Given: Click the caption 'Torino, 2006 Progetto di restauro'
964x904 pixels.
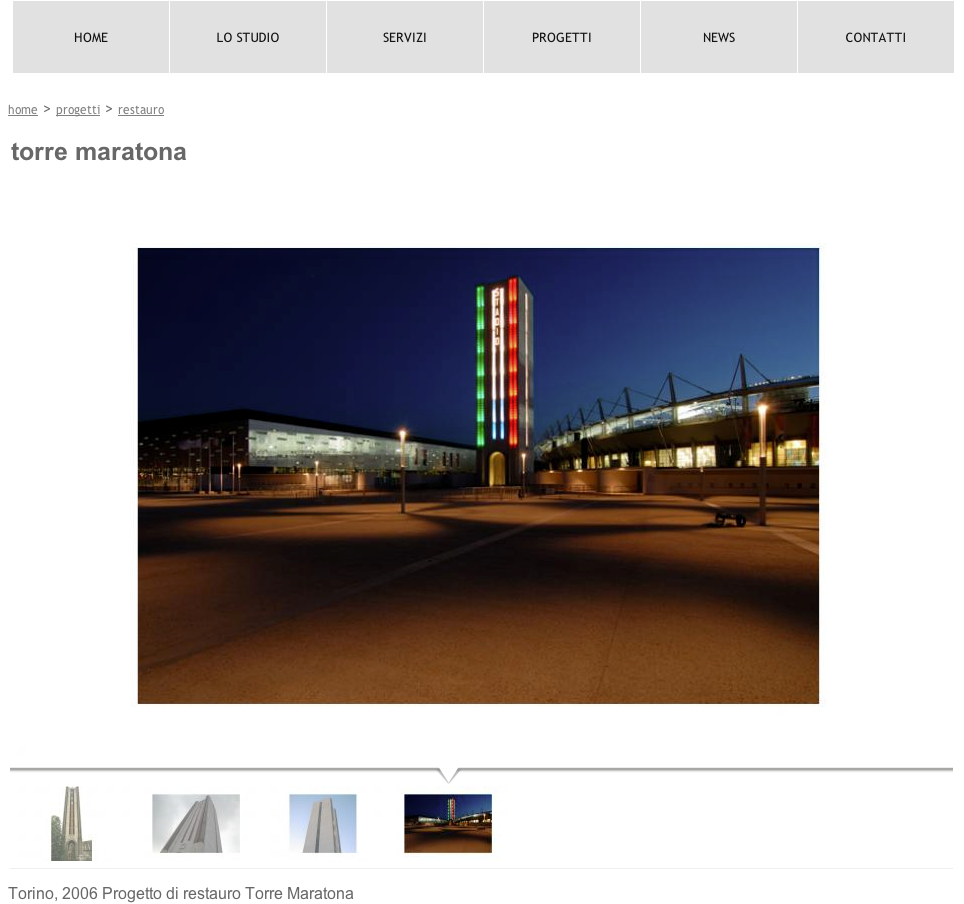Looking at the screenshot, I should [181, 893].
